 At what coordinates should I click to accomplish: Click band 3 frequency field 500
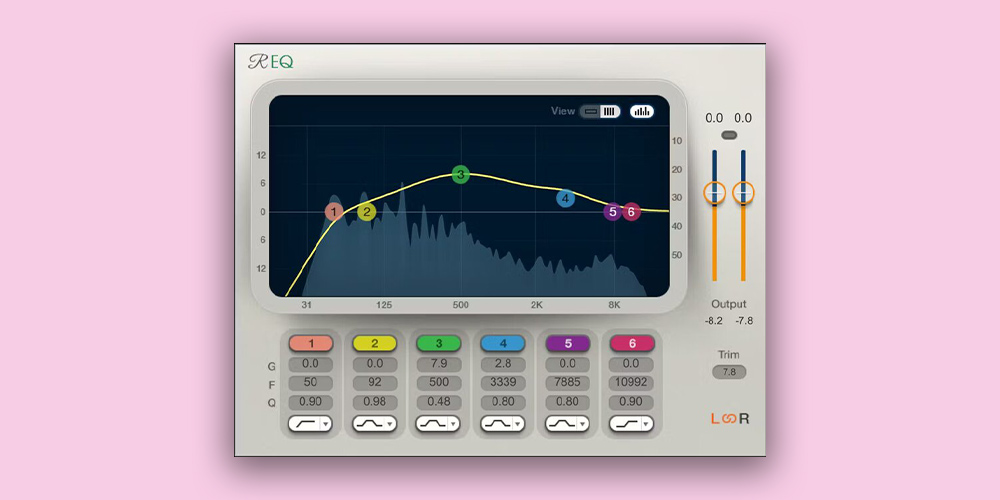[439, 383]
